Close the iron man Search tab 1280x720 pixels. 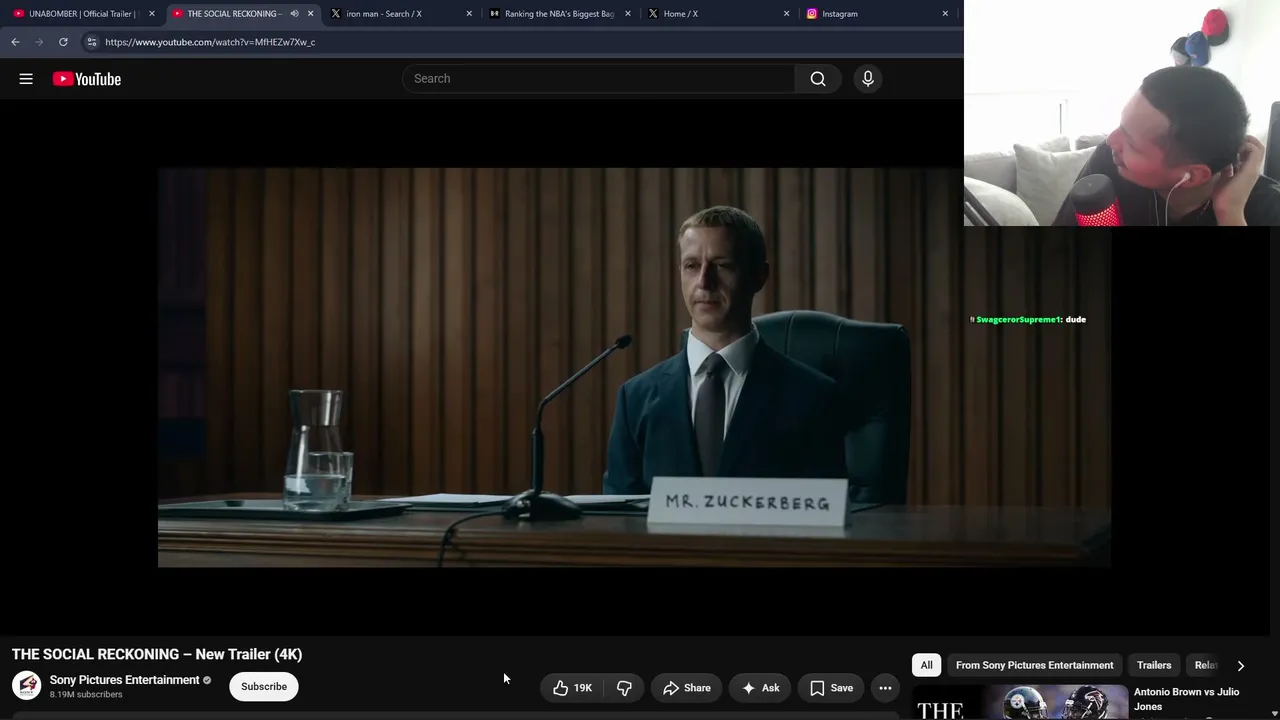click(469, 14)
